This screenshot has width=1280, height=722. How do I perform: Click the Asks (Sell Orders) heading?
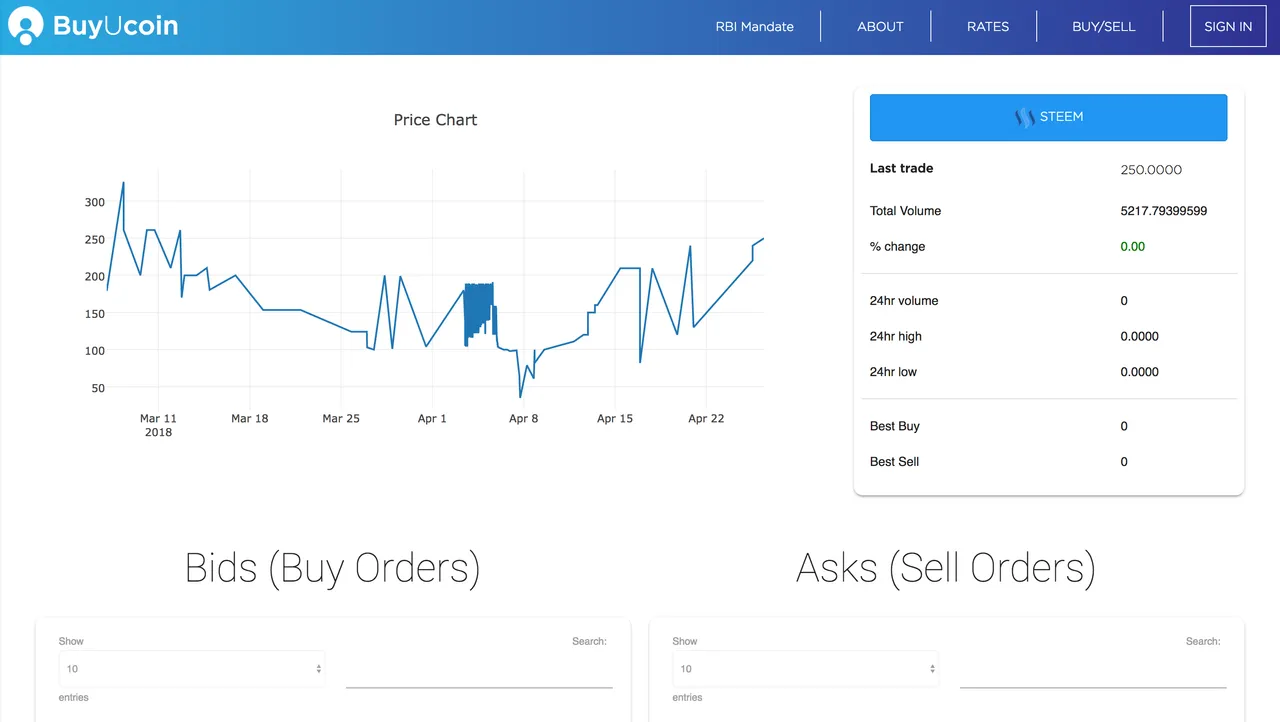946,568
